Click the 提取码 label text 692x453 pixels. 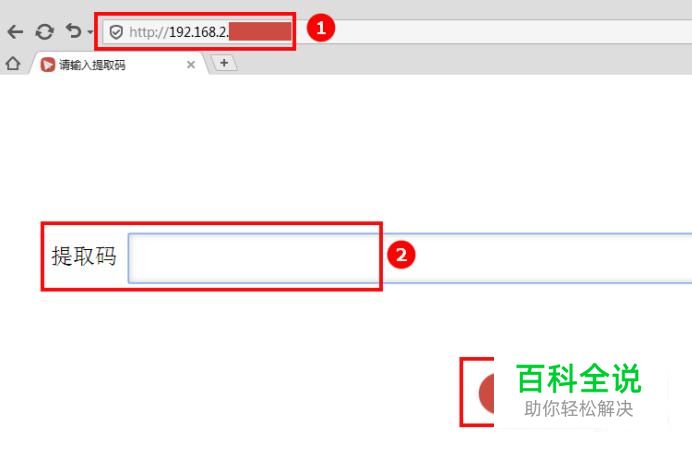84,256
